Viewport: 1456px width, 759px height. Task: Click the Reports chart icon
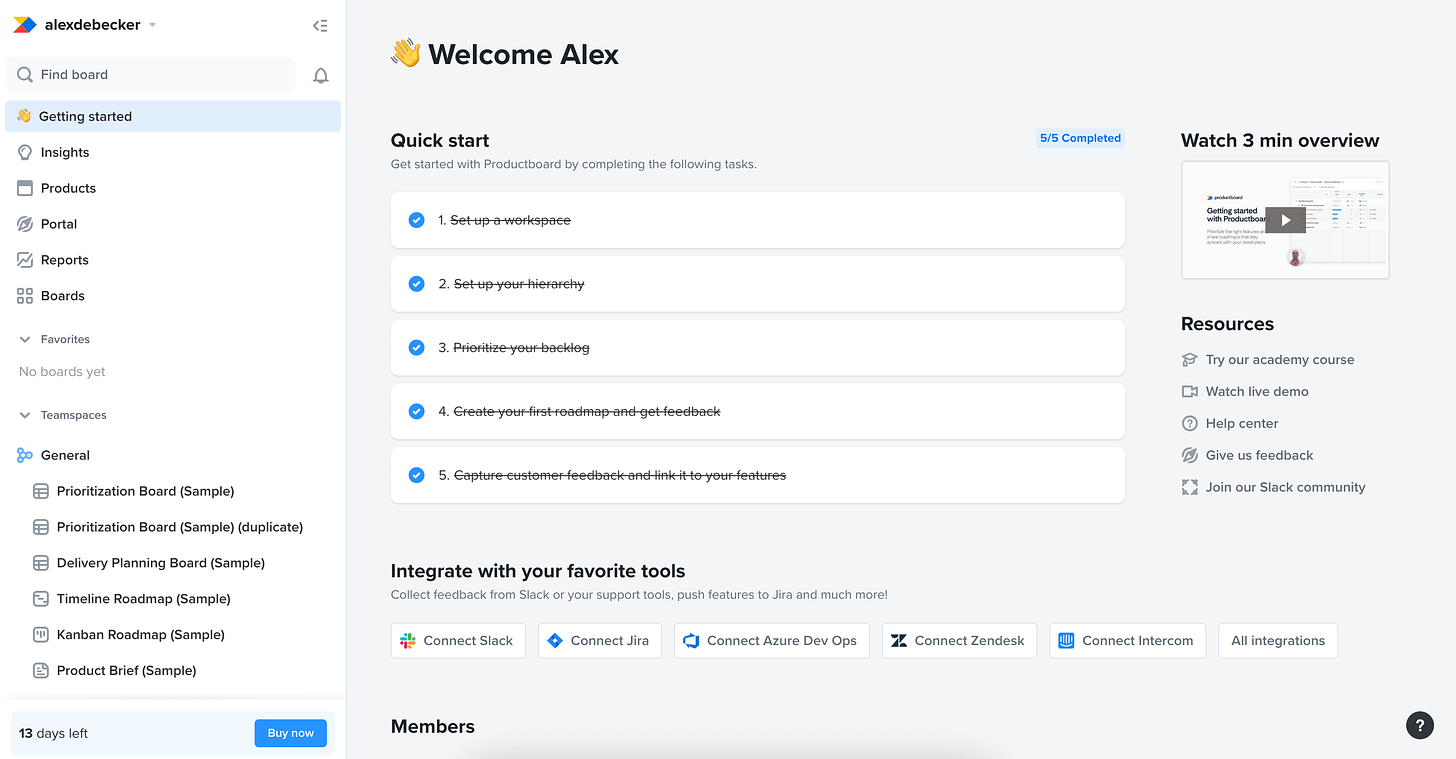[25, 260]
